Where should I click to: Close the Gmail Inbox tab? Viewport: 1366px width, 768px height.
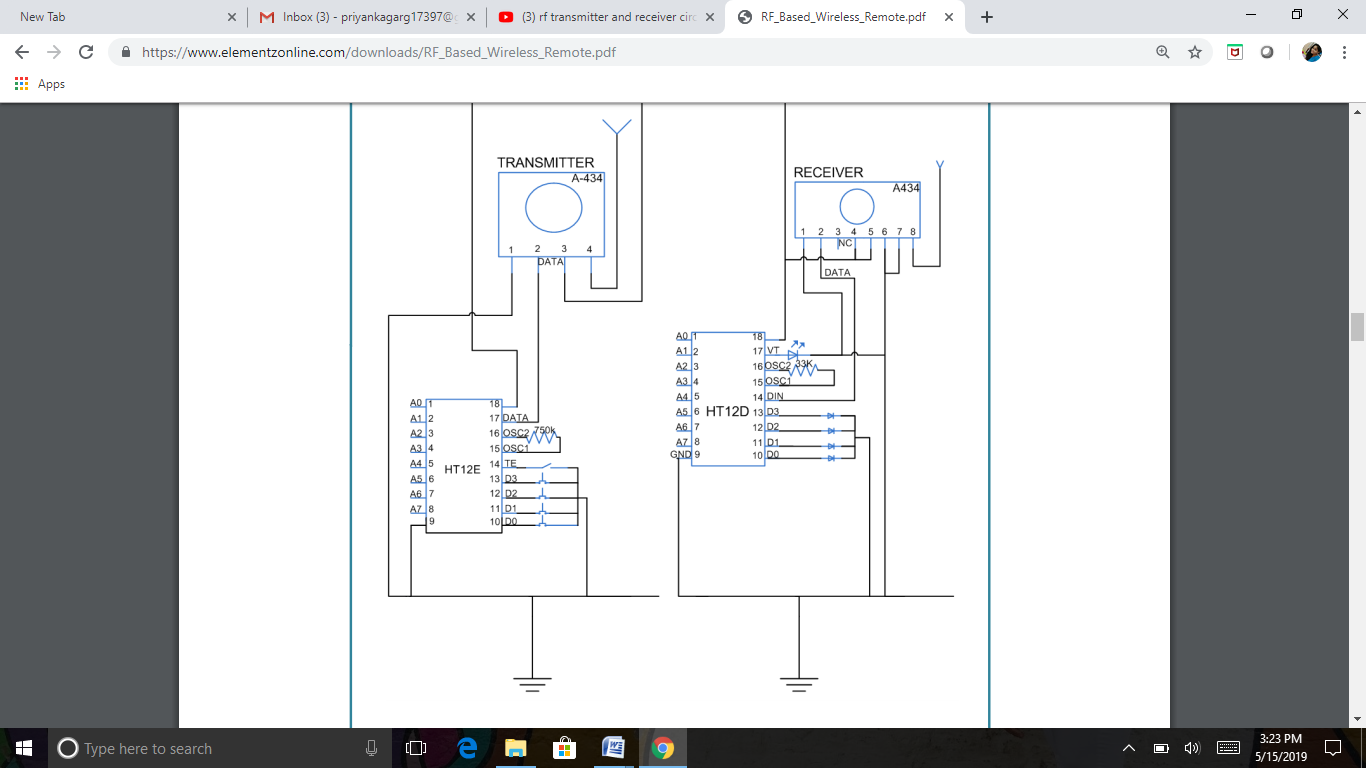point(471,17)
